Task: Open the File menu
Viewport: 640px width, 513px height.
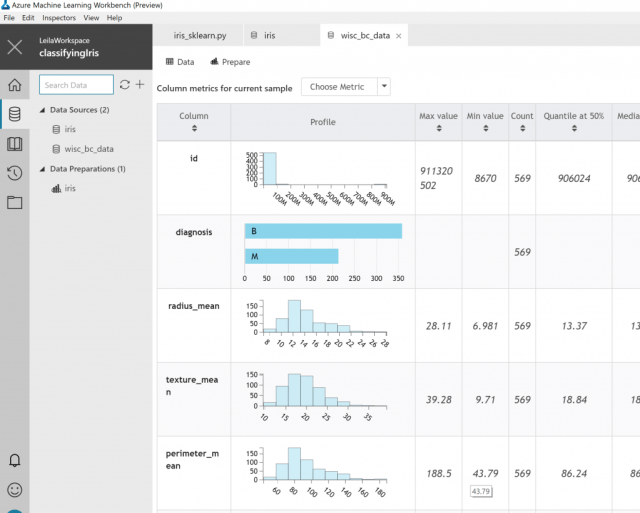Action: 9,18
